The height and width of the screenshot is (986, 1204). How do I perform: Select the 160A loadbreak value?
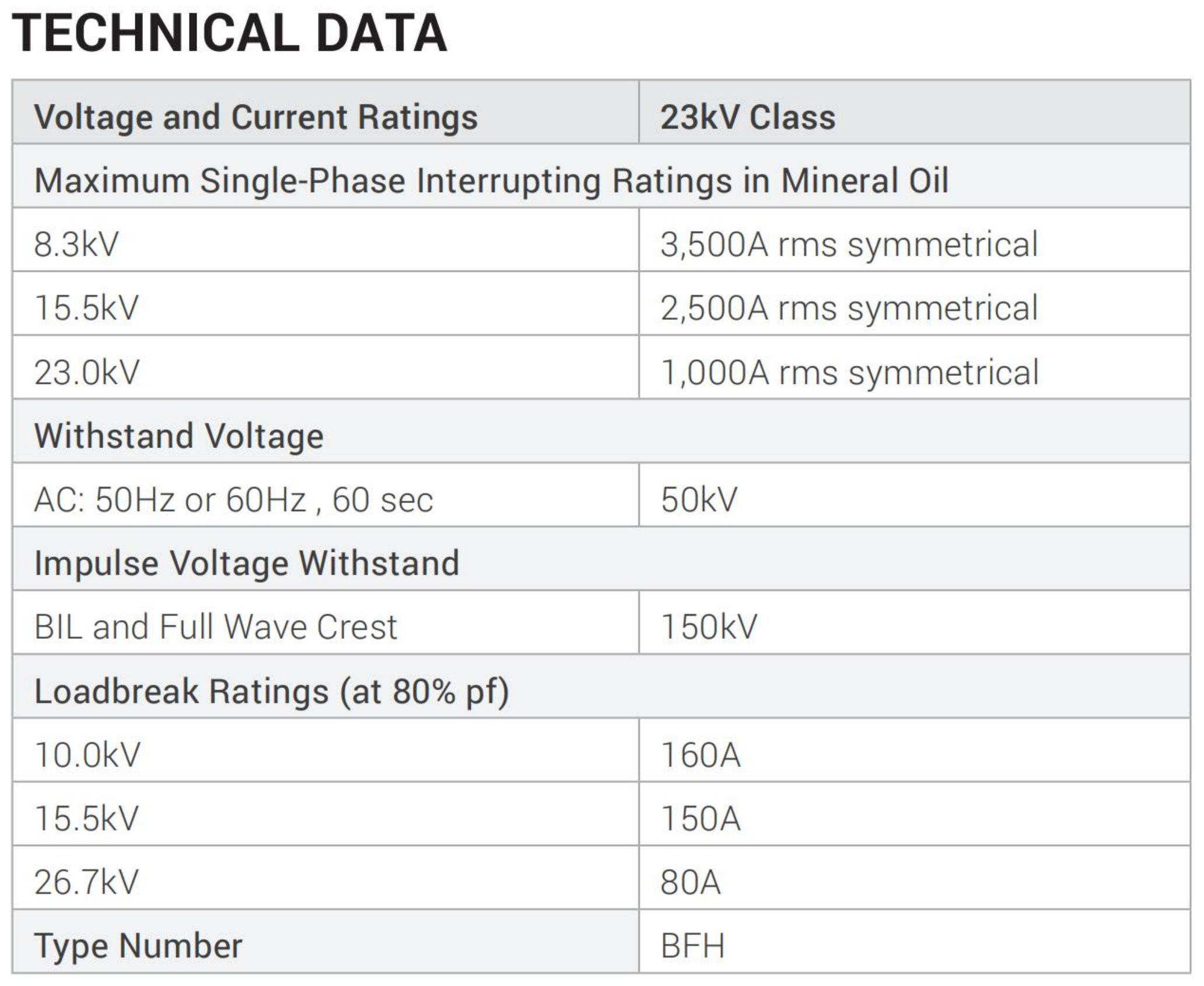click(x=700, y=755)
